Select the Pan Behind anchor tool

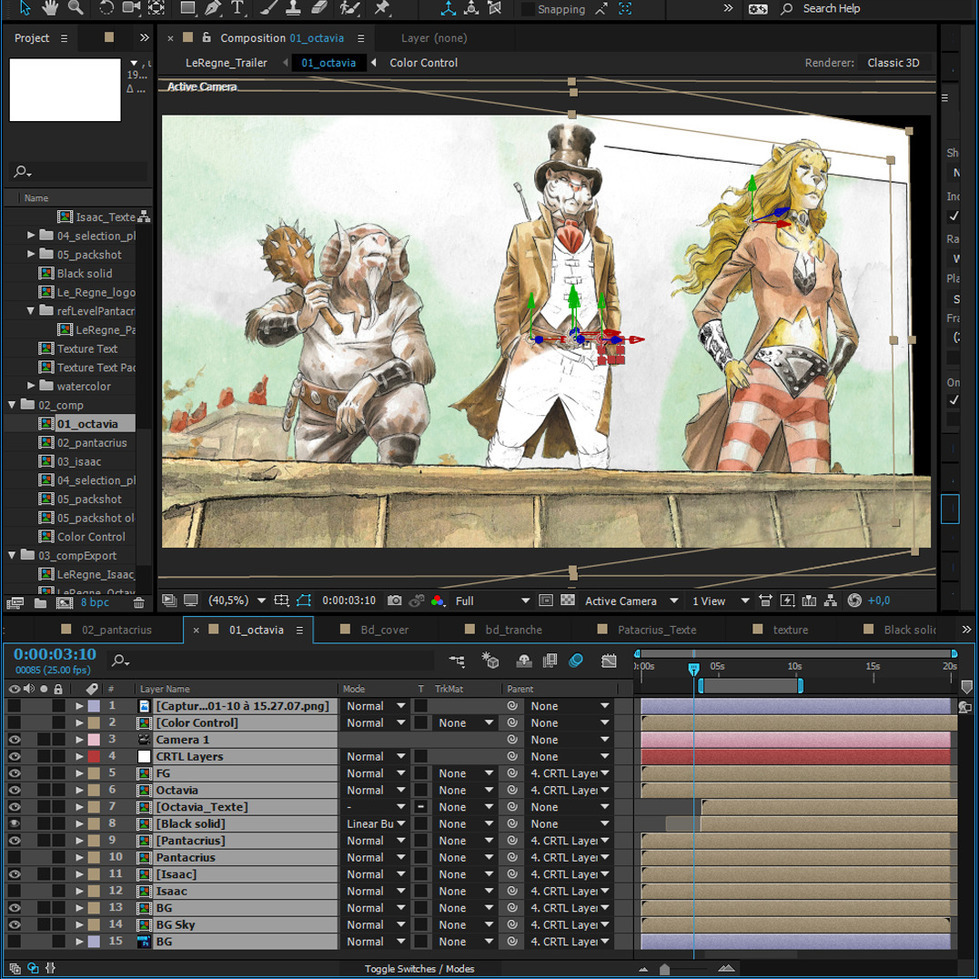(156, 8)
